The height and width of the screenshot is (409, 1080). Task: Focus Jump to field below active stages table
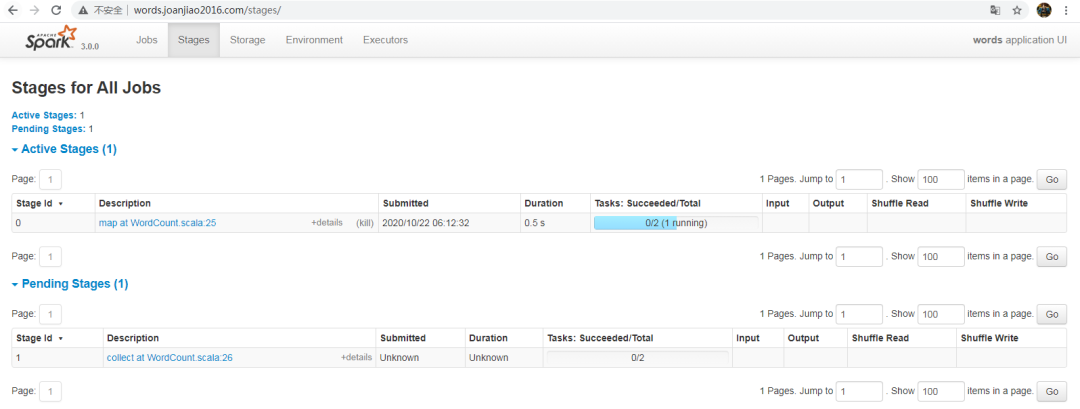(859, 257)
